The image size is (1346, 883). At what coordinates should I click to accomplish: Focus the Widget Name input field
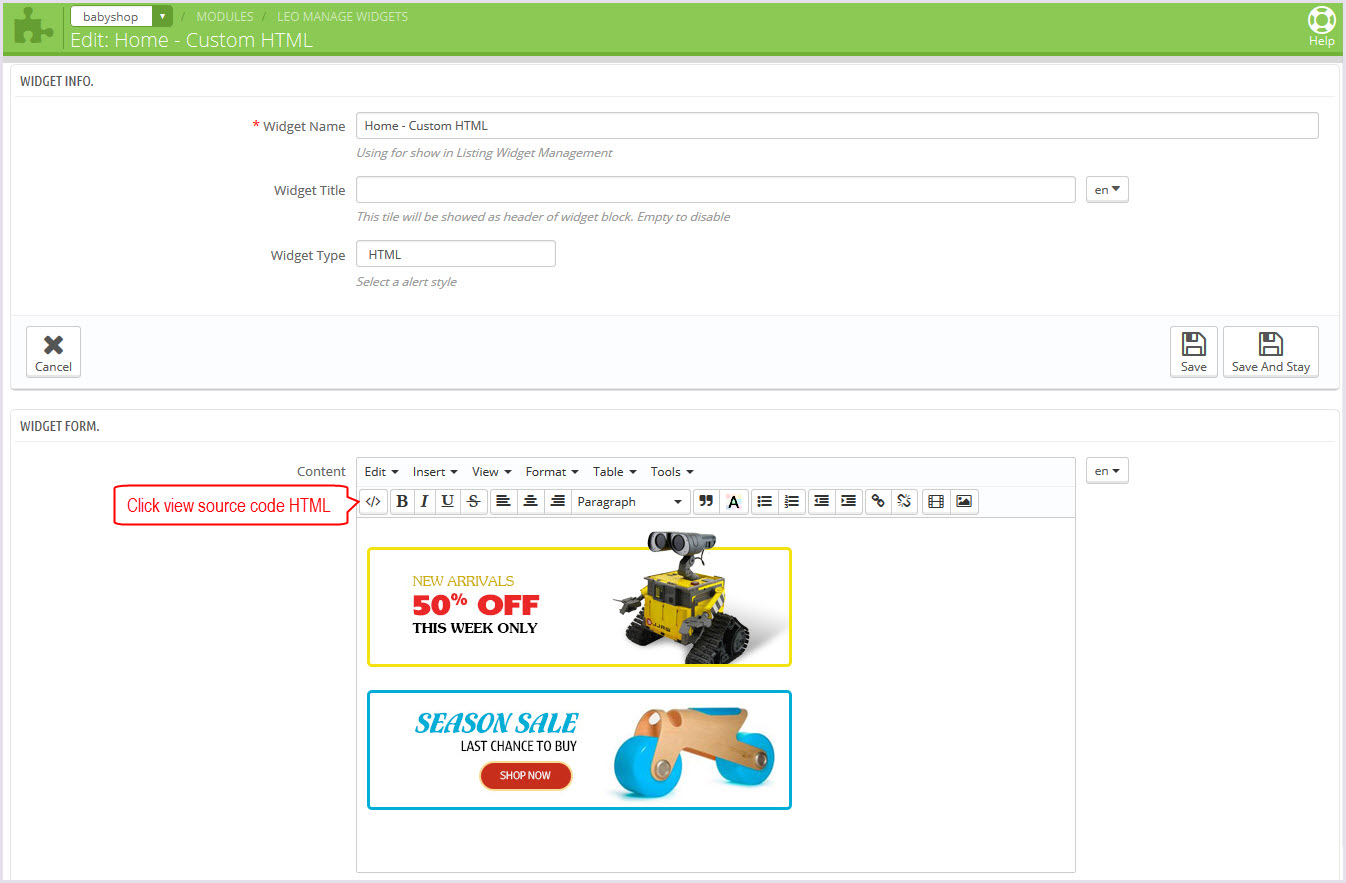837,125
